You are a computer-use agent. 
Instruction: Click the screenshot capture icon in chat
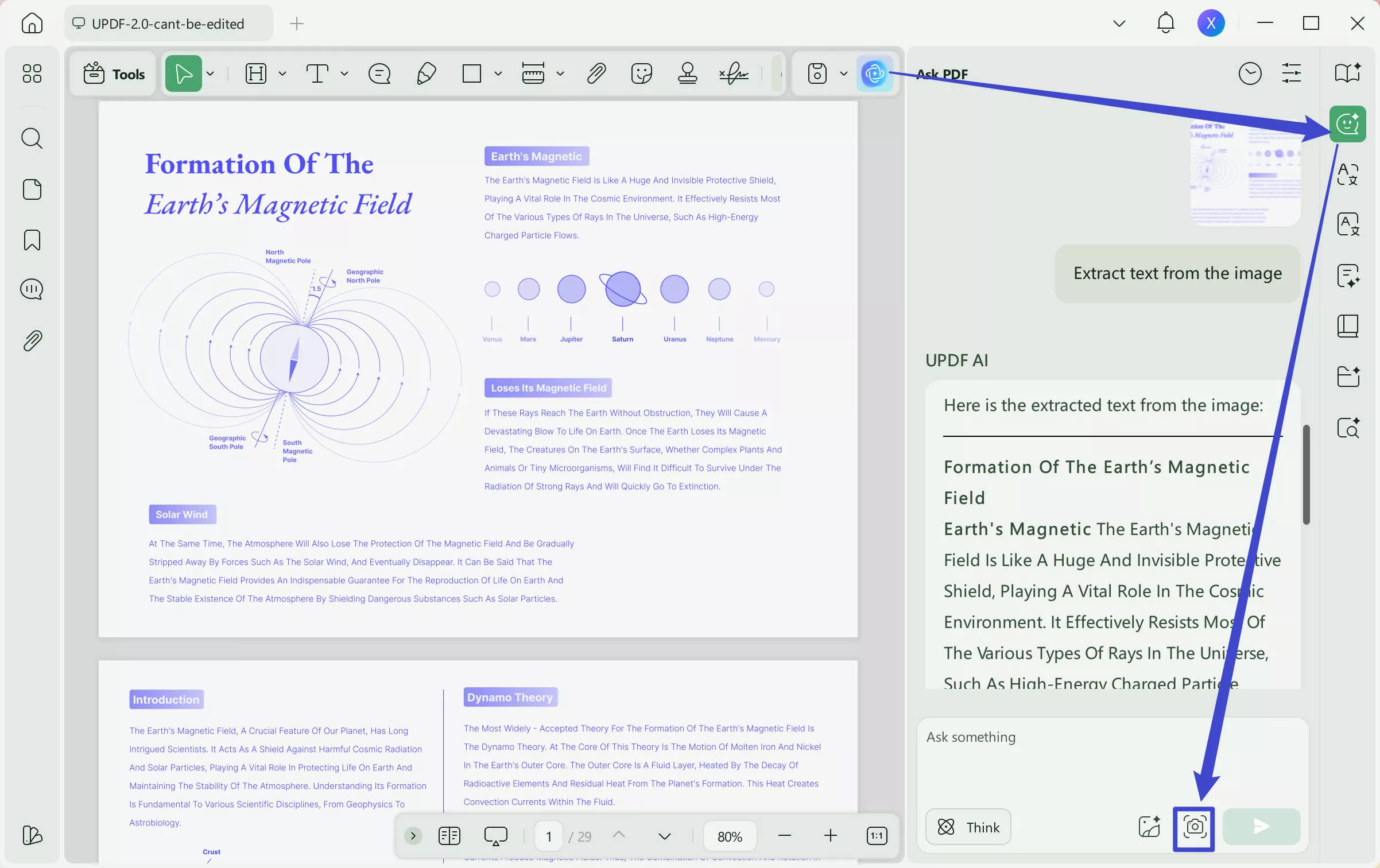click(1194, 827)
